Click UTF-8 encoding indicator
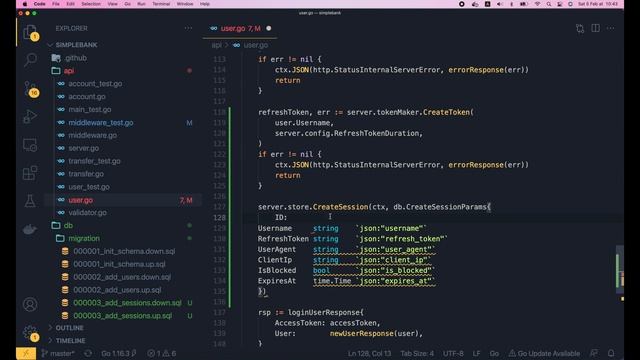 (453, 353)
